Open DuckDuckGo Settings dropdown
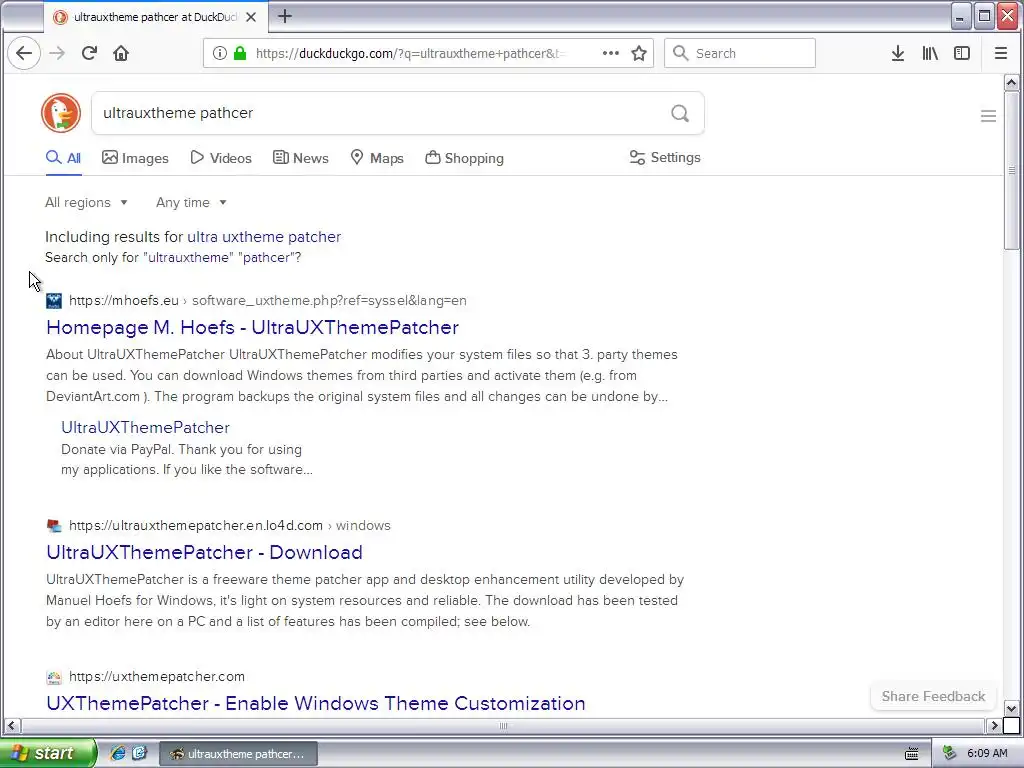1024x768 pixels. coord(665,157)
